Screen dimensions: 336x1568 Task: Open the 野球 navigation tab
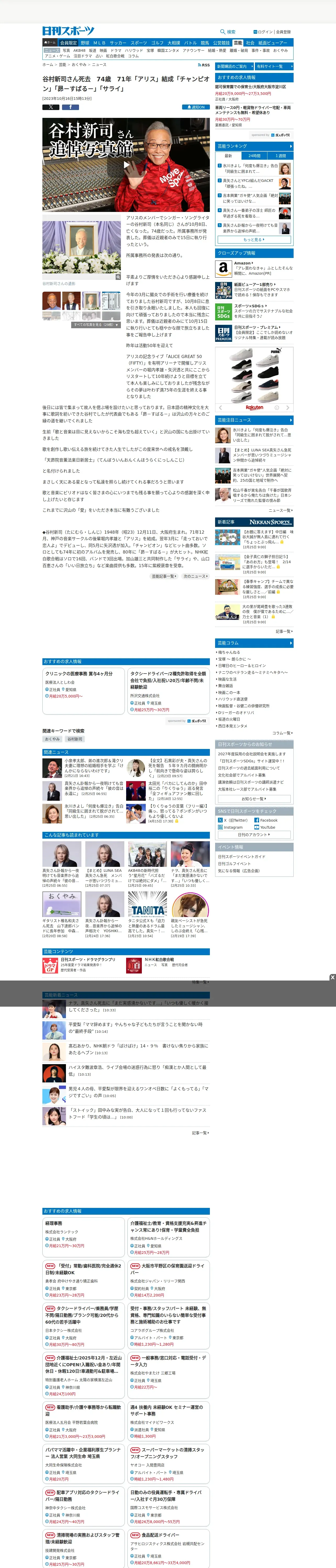85,43
